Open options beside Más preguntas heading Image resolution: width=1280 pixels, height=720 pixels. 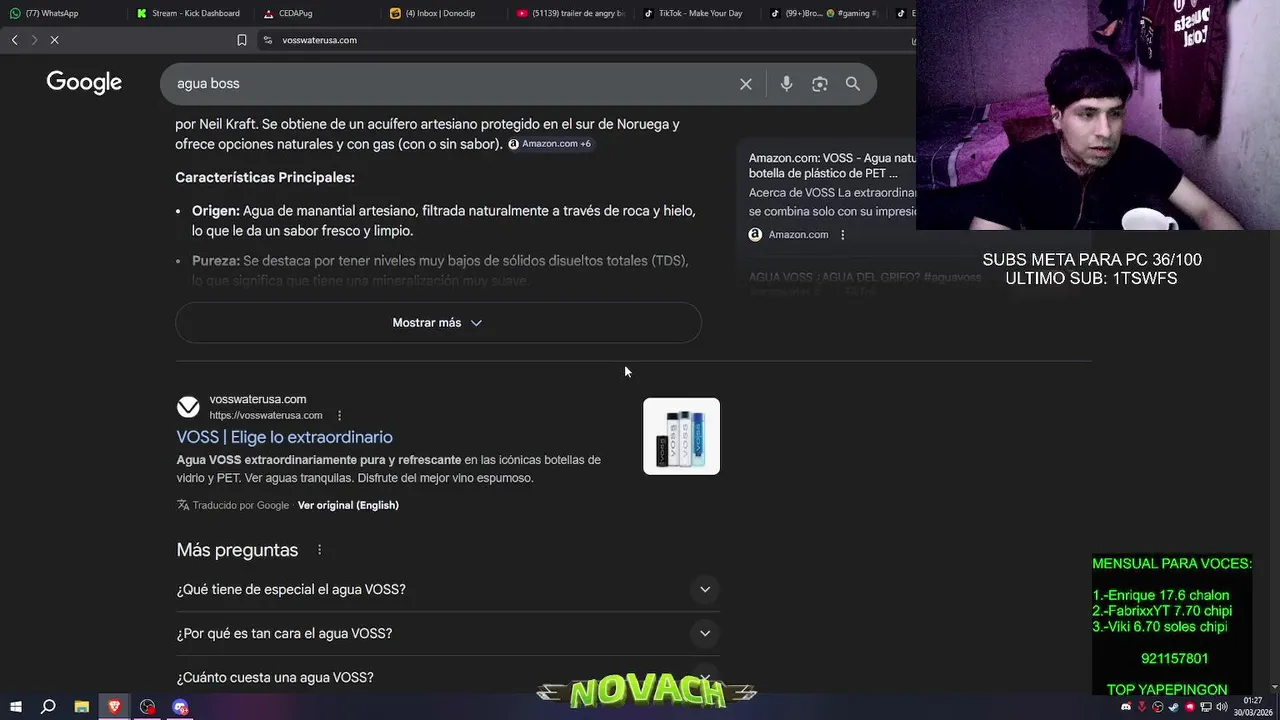[320, 550]
